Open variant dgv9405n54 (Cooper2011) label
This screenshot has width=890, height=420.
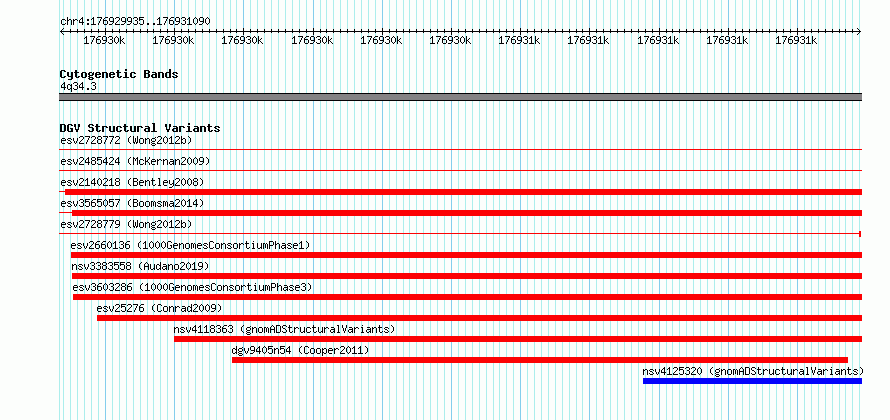click(x=300, y=350)
